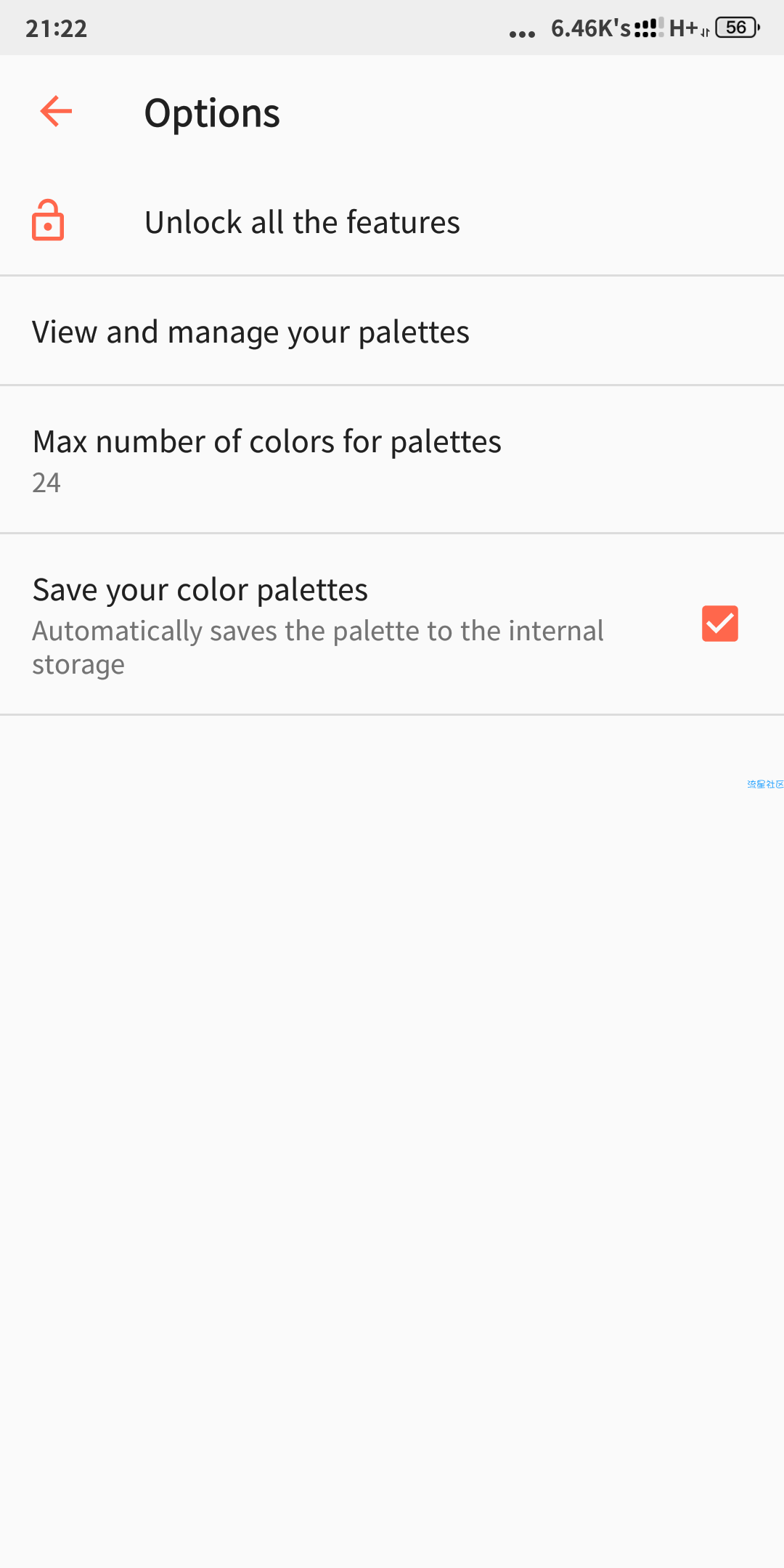784x1568 pixels.
Task: Tap the orange padlock icon
Action: click(48, 221)
